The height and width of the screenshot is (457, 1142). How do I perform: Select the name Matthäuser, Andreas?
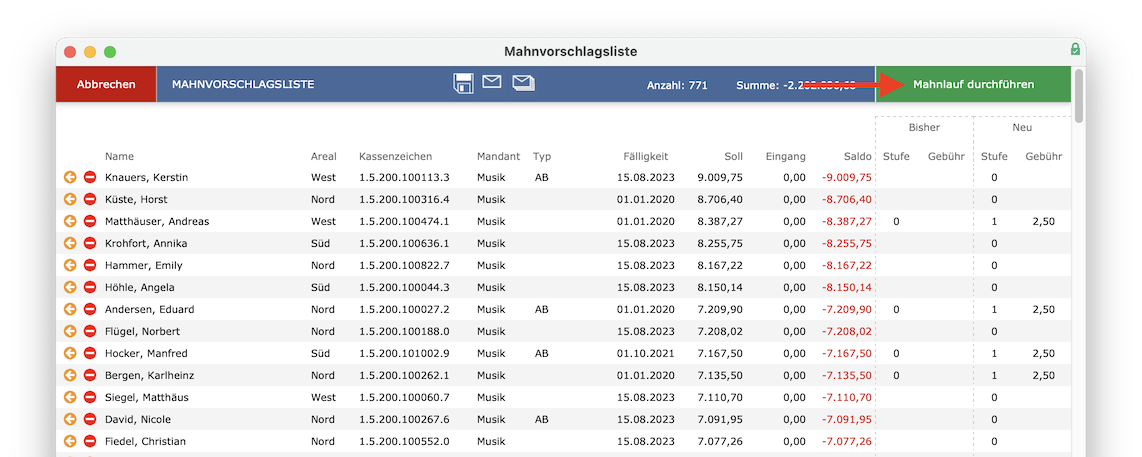157,221
